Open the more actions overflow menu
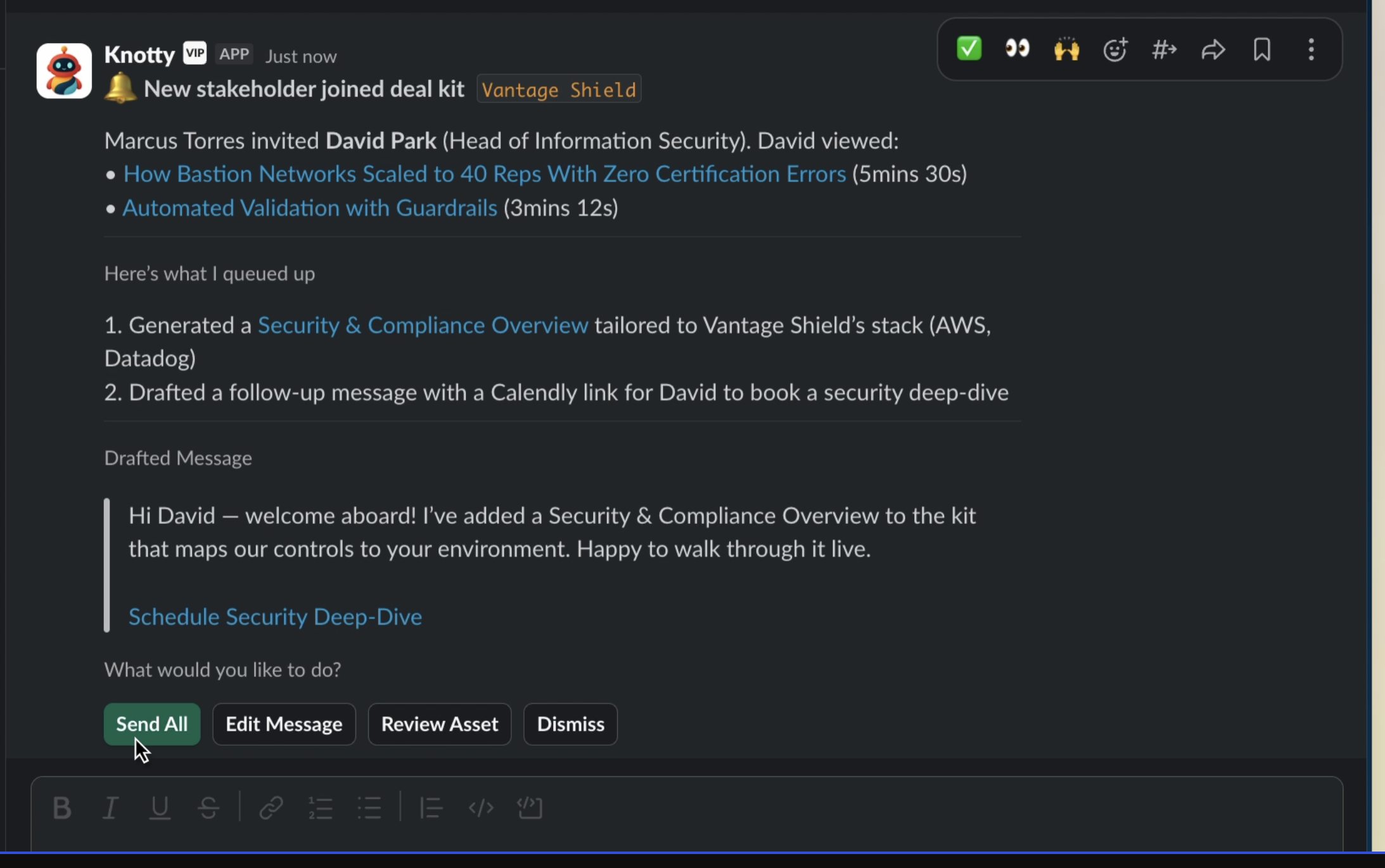Screen dimensions: 1385x868 [x=1310, y=49]
